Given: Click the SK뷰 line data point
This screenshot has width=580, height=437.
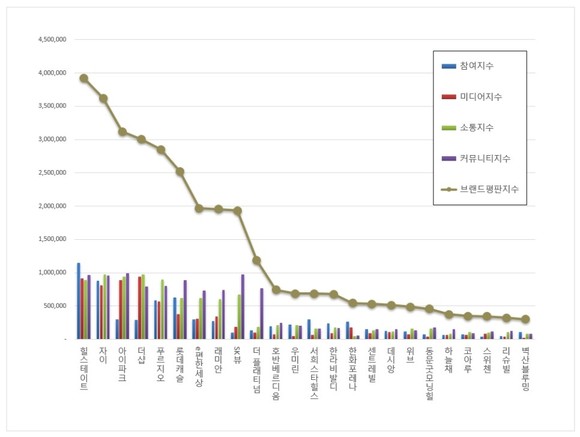Looking at the screenshot, I should [237, 211].
